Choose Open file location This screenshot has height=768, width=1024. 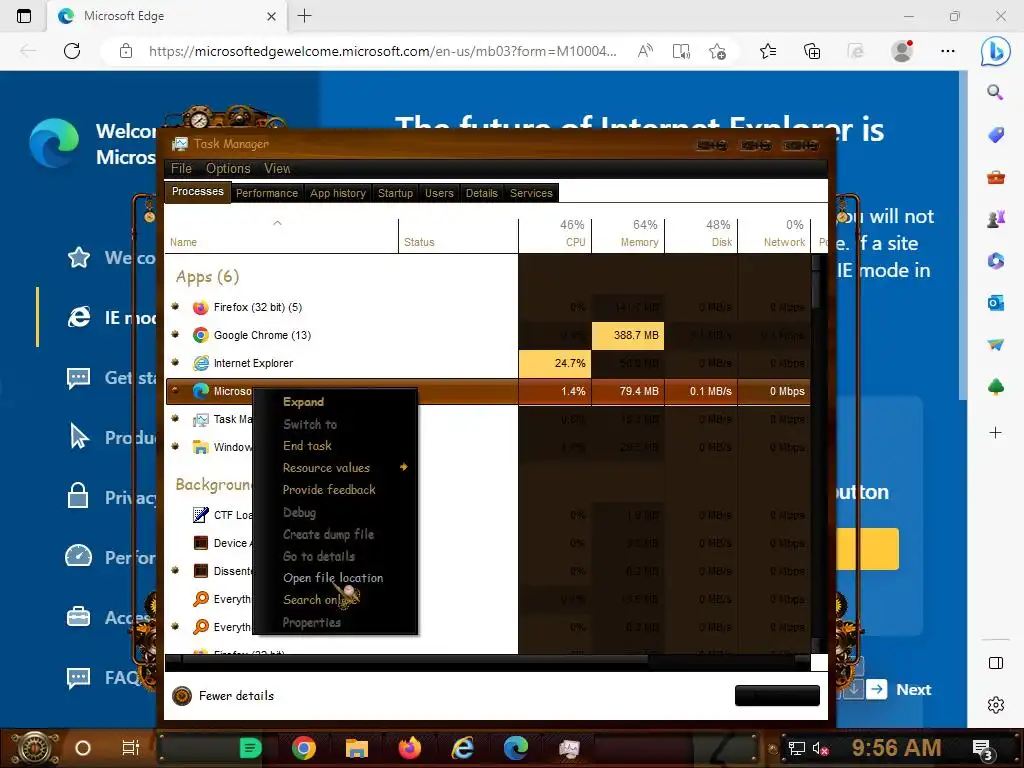click(332, 578)
